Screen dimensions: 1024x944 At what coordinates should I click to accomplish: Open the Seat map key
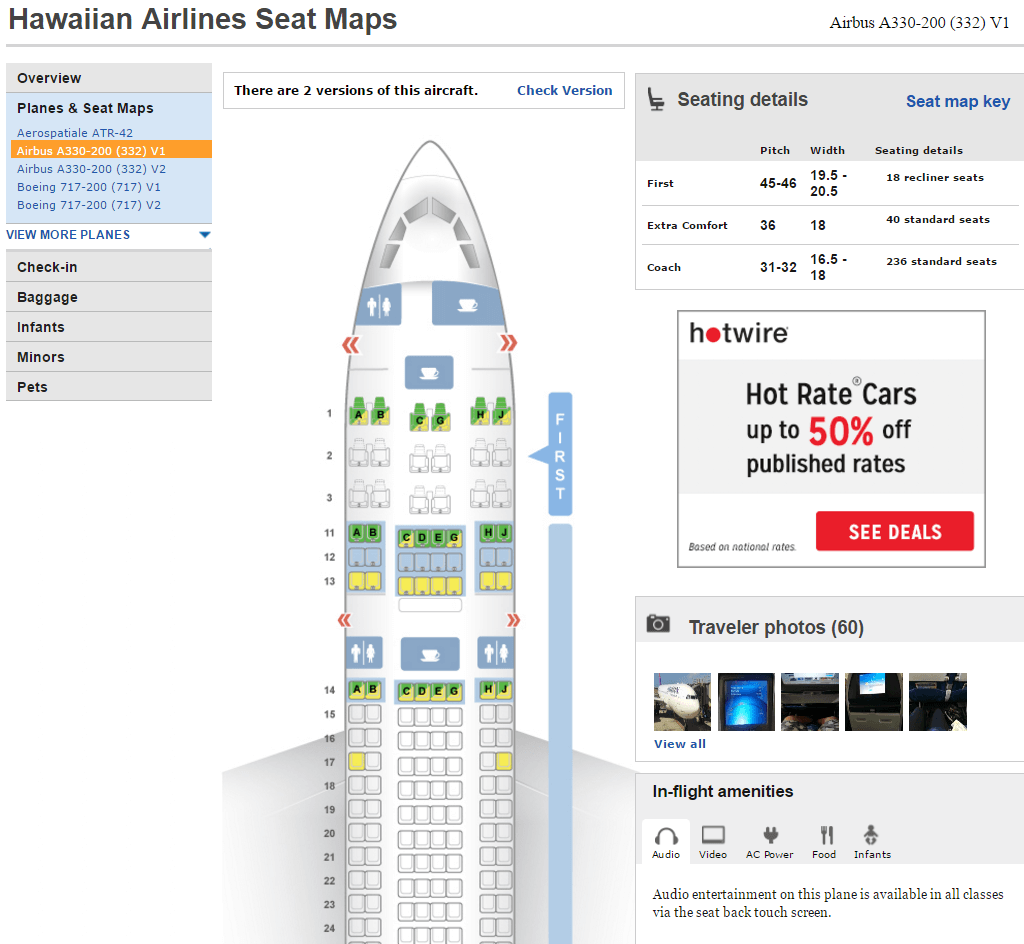tap(957, 101)
